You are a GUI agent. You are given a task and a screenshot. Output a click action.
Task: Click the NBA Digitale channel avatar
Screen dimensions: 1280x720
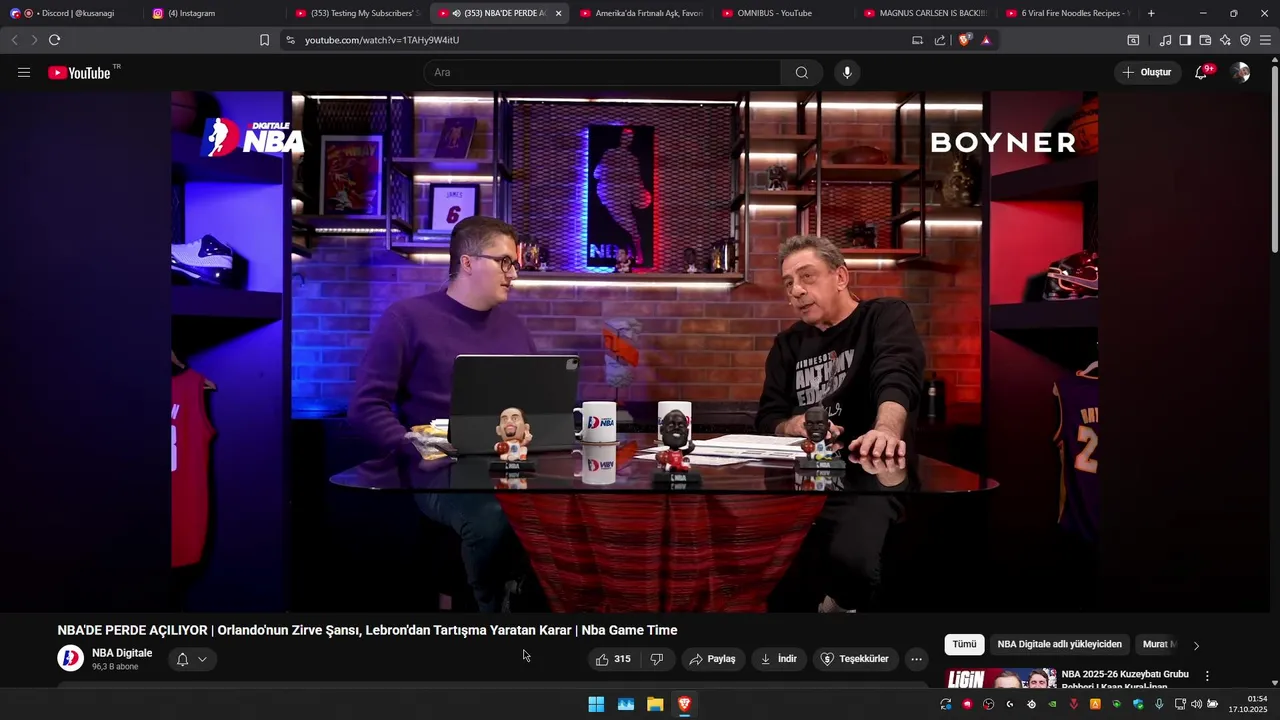tap(70, 658)
